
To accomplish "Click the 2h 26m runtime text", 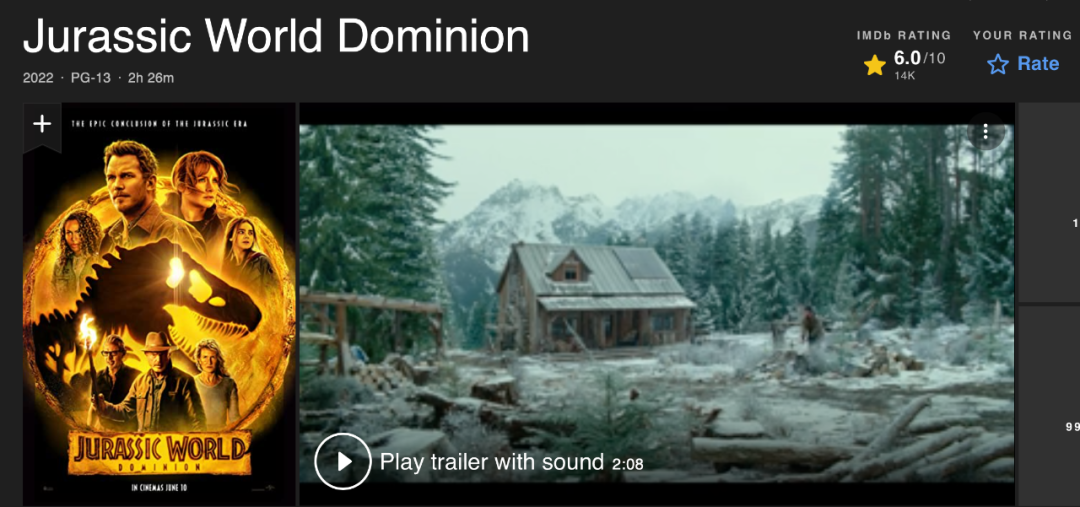I will tap(151, 78).
